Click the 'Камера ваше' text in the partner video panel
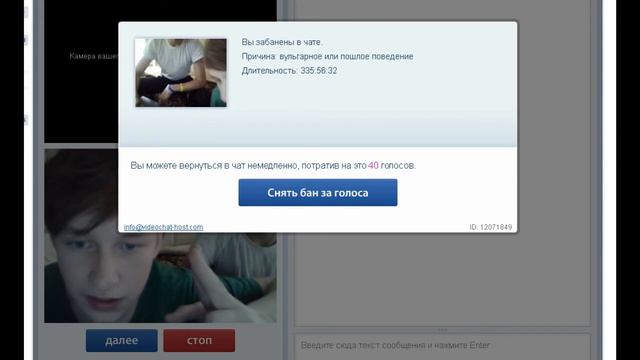 [x=94, y=56]
